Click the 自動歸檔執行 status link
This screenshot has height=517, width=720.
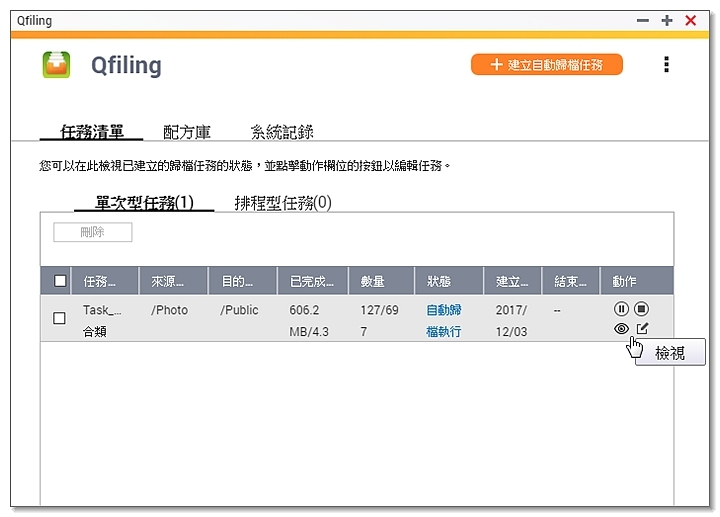click(x=444, y=320)
